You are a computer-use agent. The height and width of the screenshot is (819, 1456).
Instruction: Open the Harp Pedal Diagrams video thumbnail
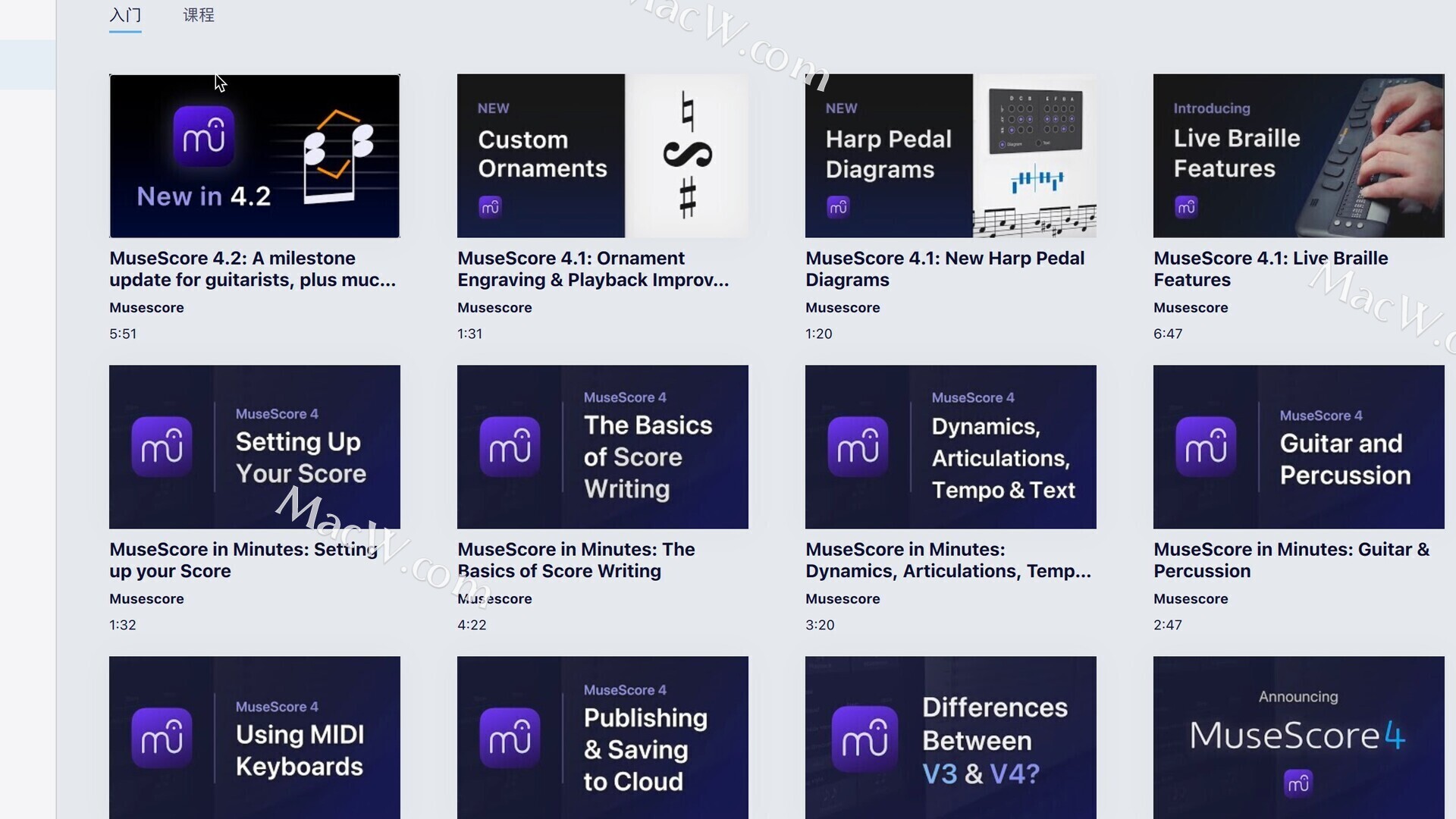click(951, 155)
